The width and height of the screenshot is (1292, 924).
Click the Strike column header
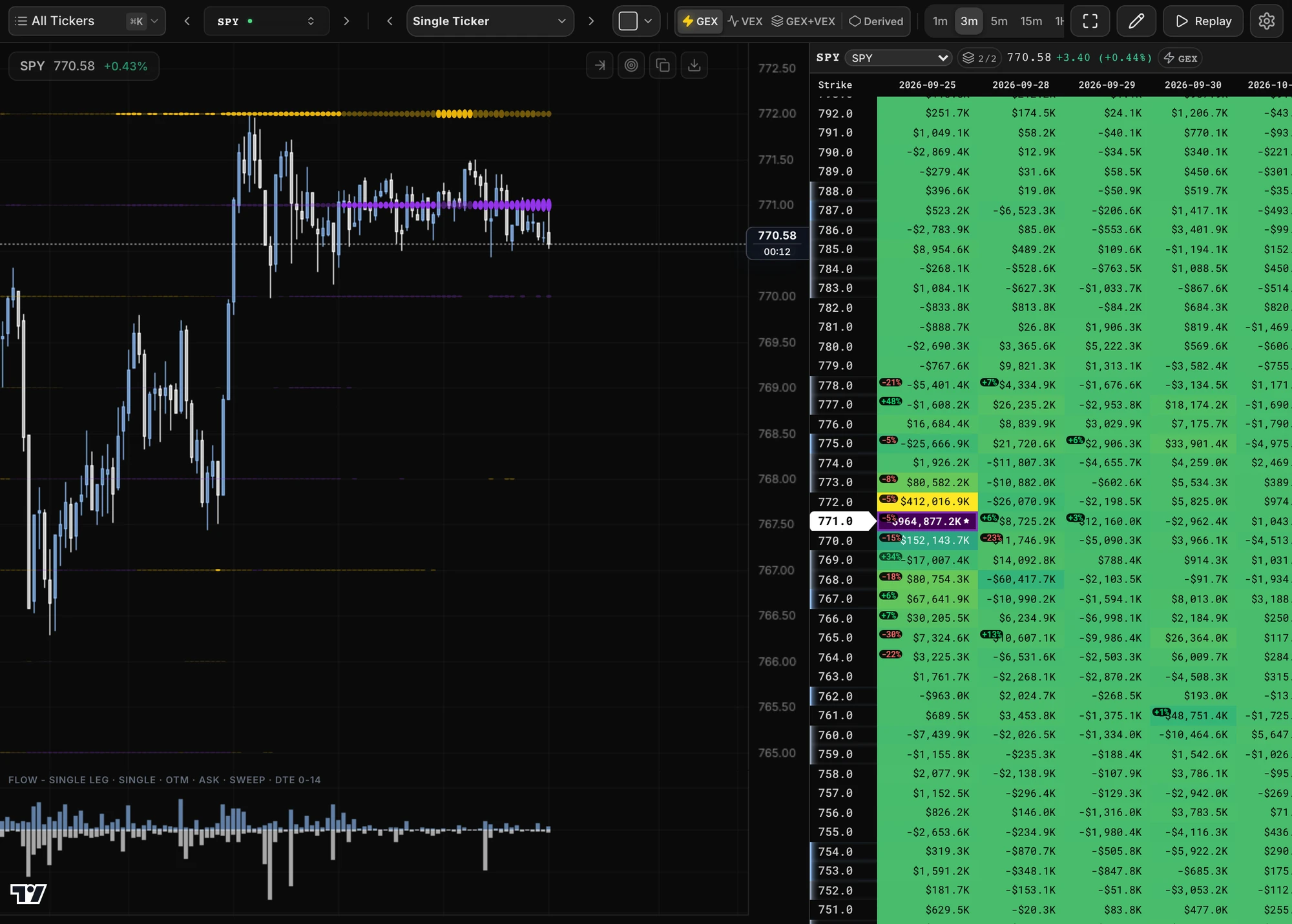pyautogui.click(x=835, y=85)
